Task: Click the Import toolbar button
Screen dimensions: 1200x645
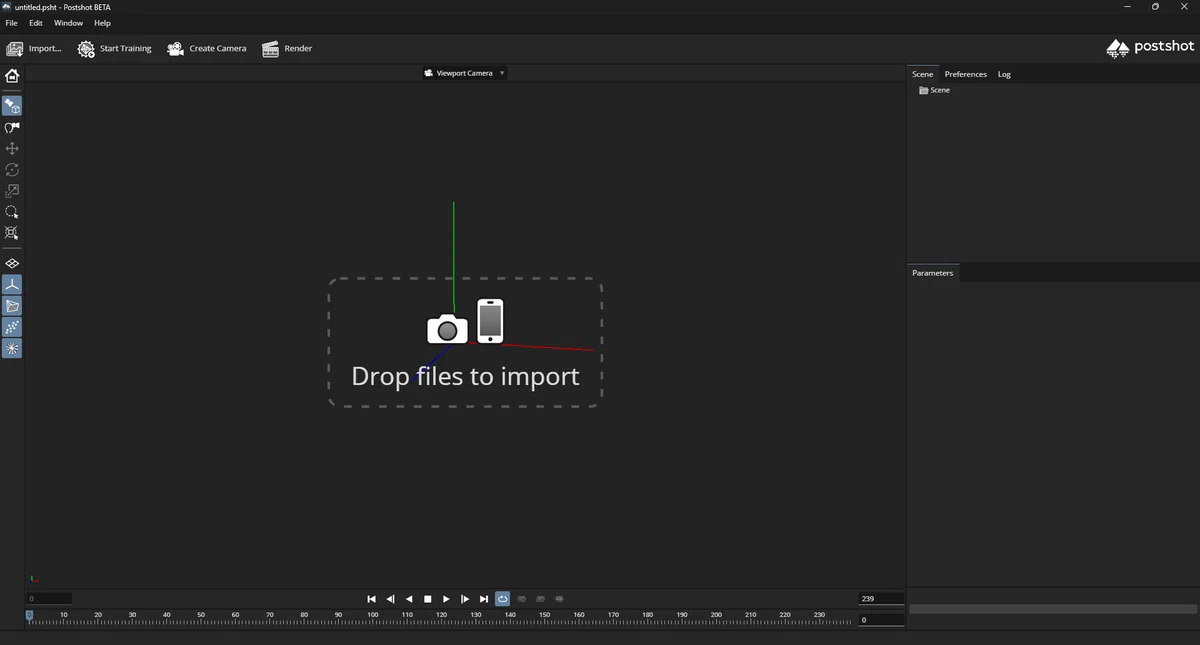Action: coord(33,49)
